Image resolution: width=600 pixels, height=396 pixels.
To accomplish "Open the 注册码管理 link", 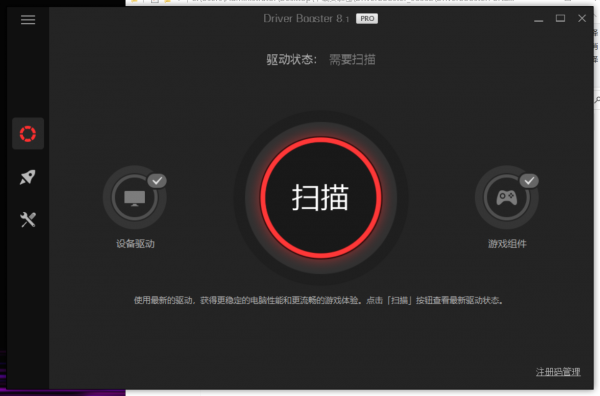I will pyautogui.click(x=558, y=372).
